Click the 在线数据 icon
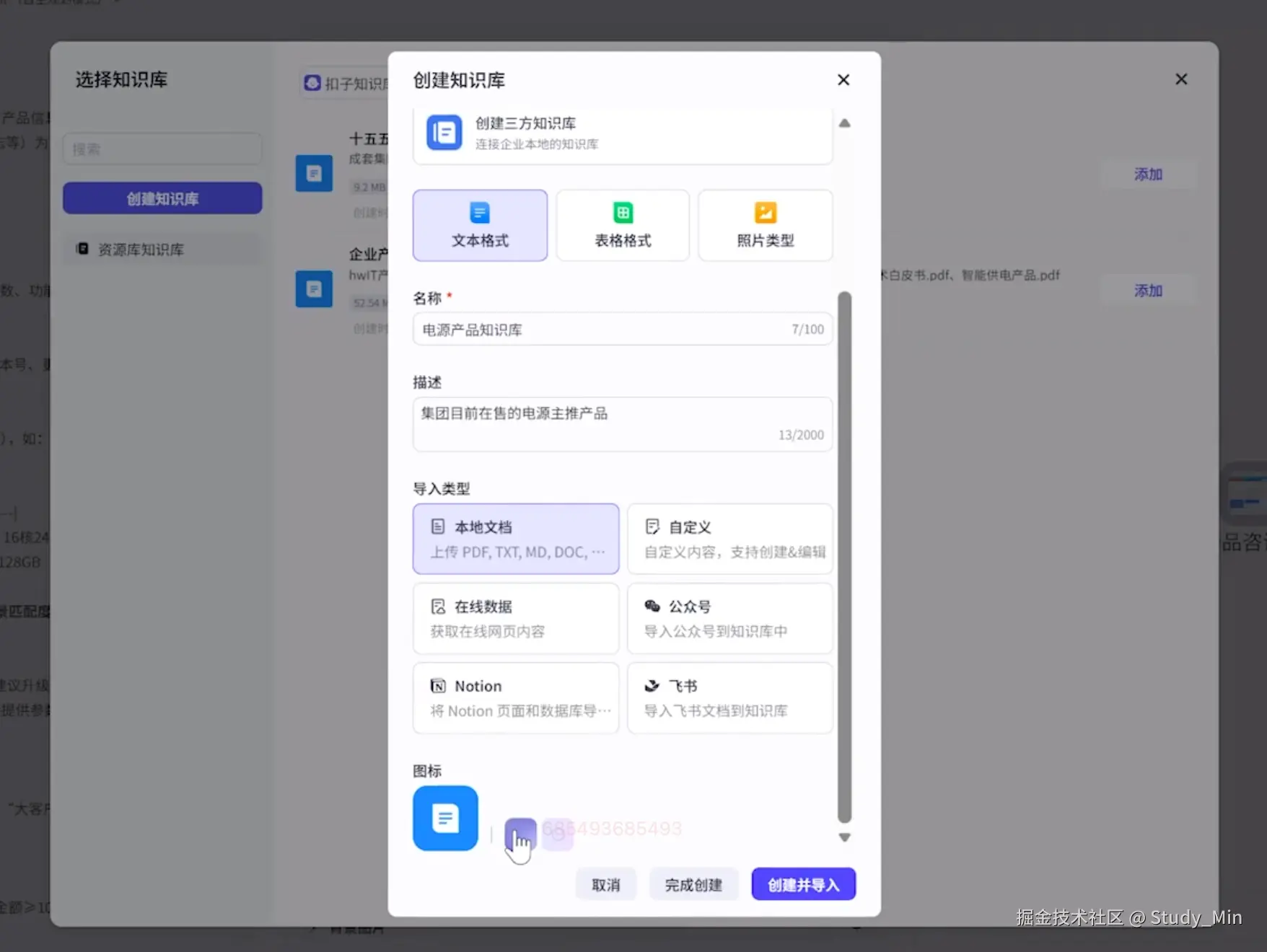 [x=438, y=606]
